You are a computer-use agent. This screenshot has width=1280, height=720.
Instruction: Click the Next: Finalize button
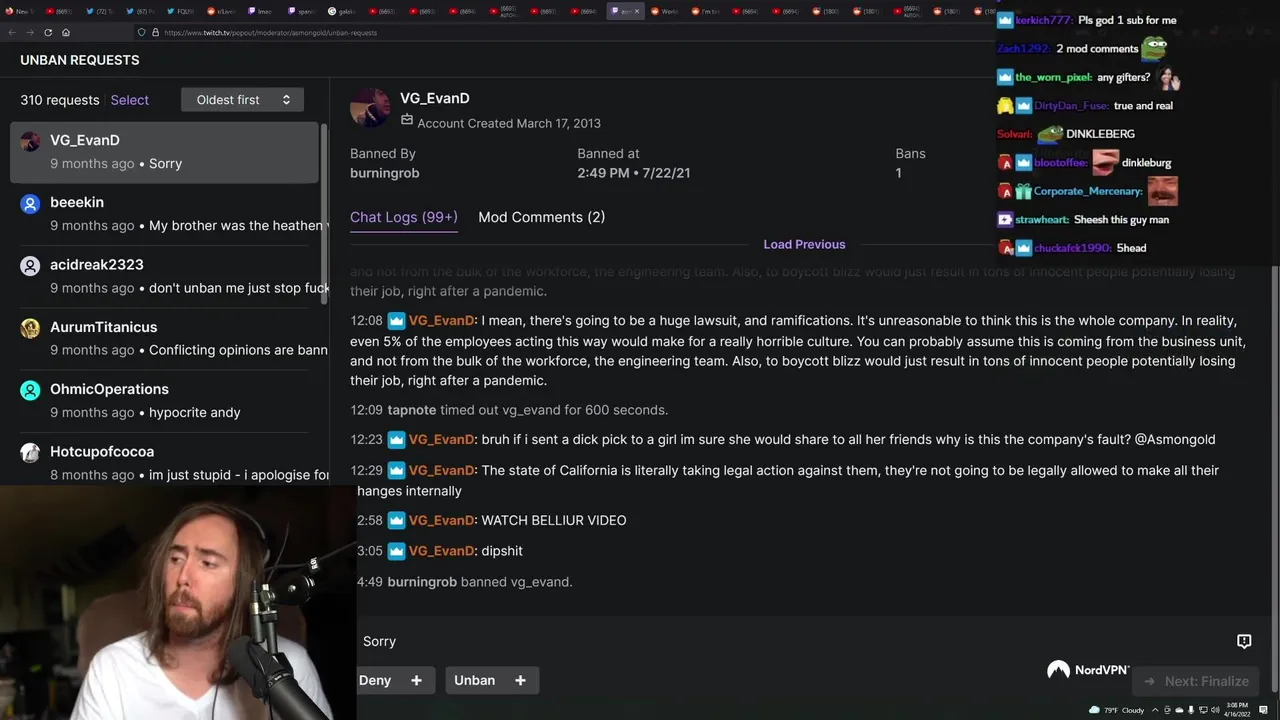point(1195,681)
